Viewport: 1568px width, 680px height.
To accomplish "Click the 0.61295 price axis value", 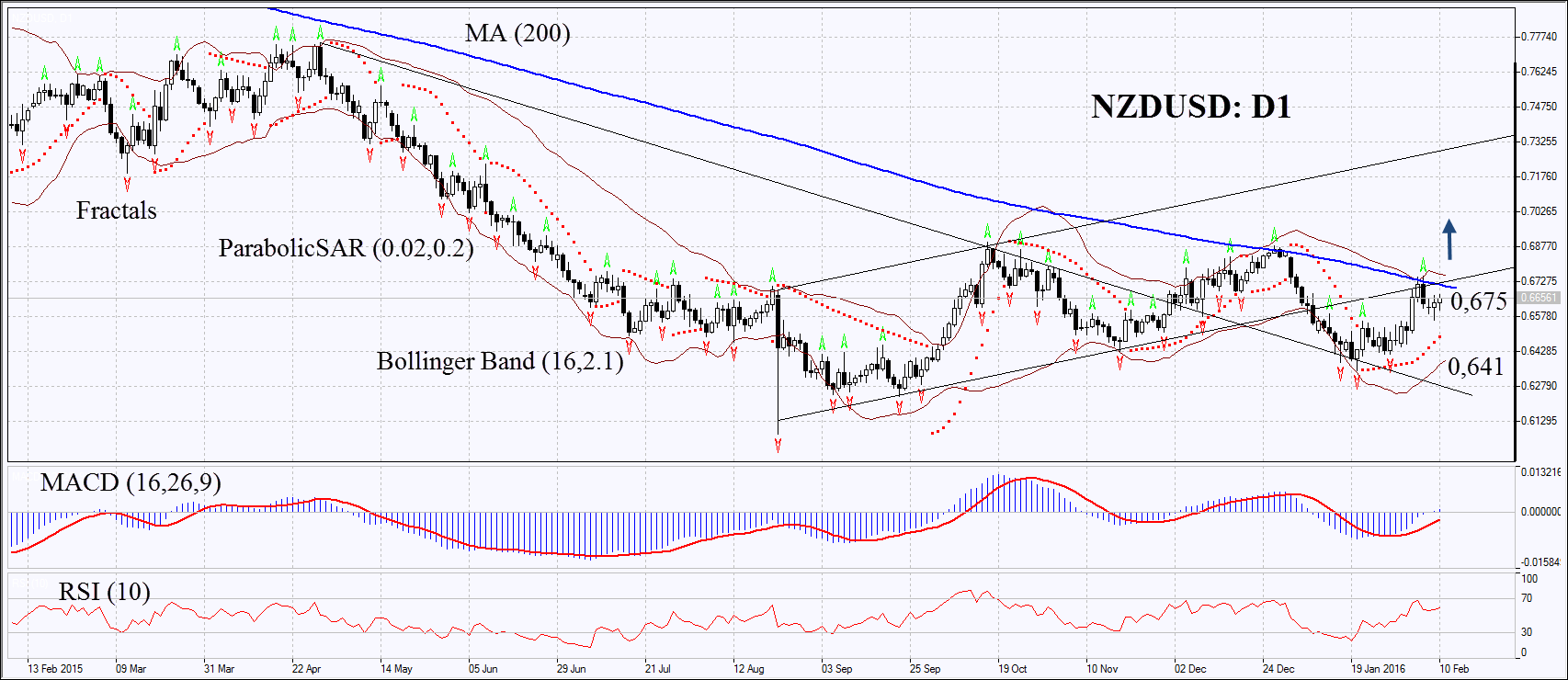I will click(x=1539, y=420).
